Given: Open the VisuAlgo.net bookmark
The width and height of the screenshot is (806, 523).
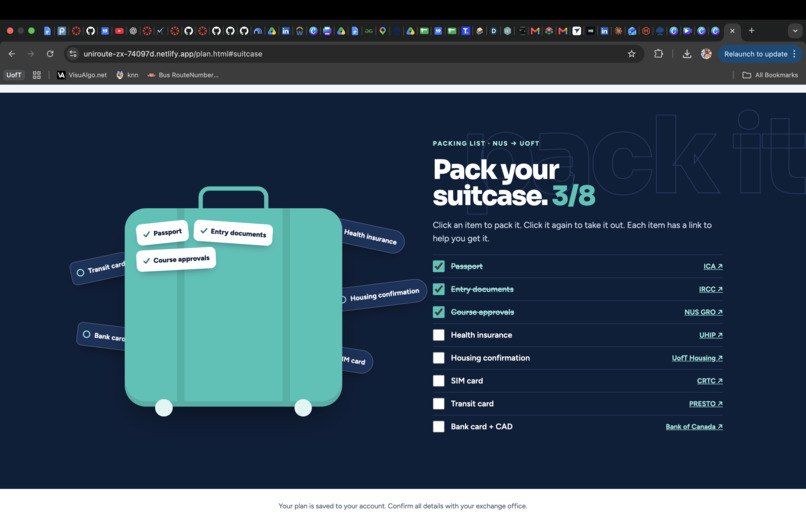Looking at the screenshot, I should (82, 75).
